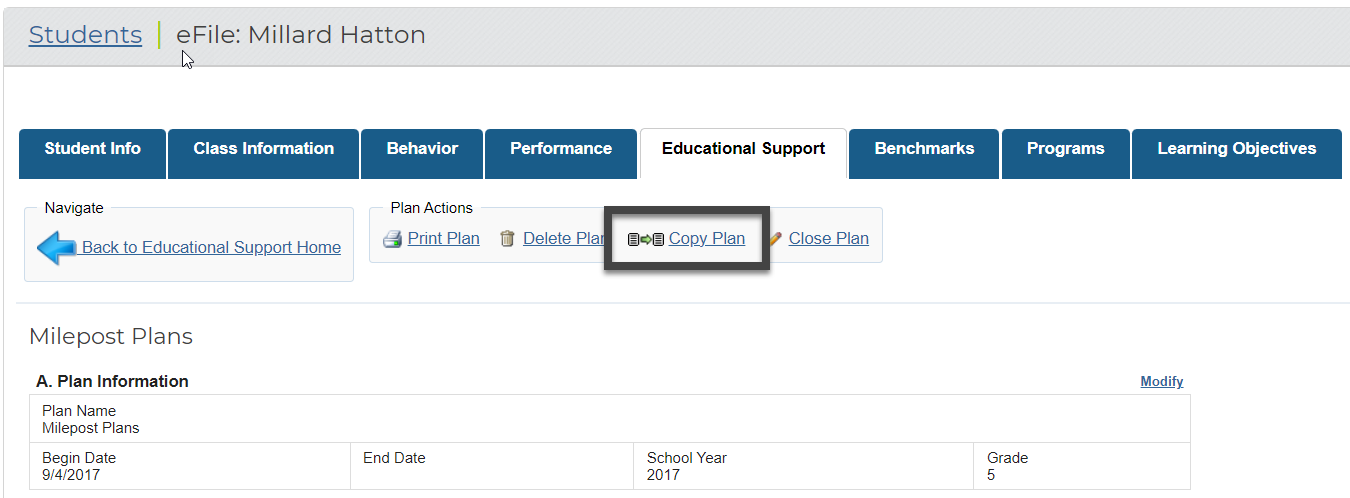The height and width of the screenshot is (498, 1350).
Task: Click Modify for Plan Information section
Action: [x=1162, y=382]
